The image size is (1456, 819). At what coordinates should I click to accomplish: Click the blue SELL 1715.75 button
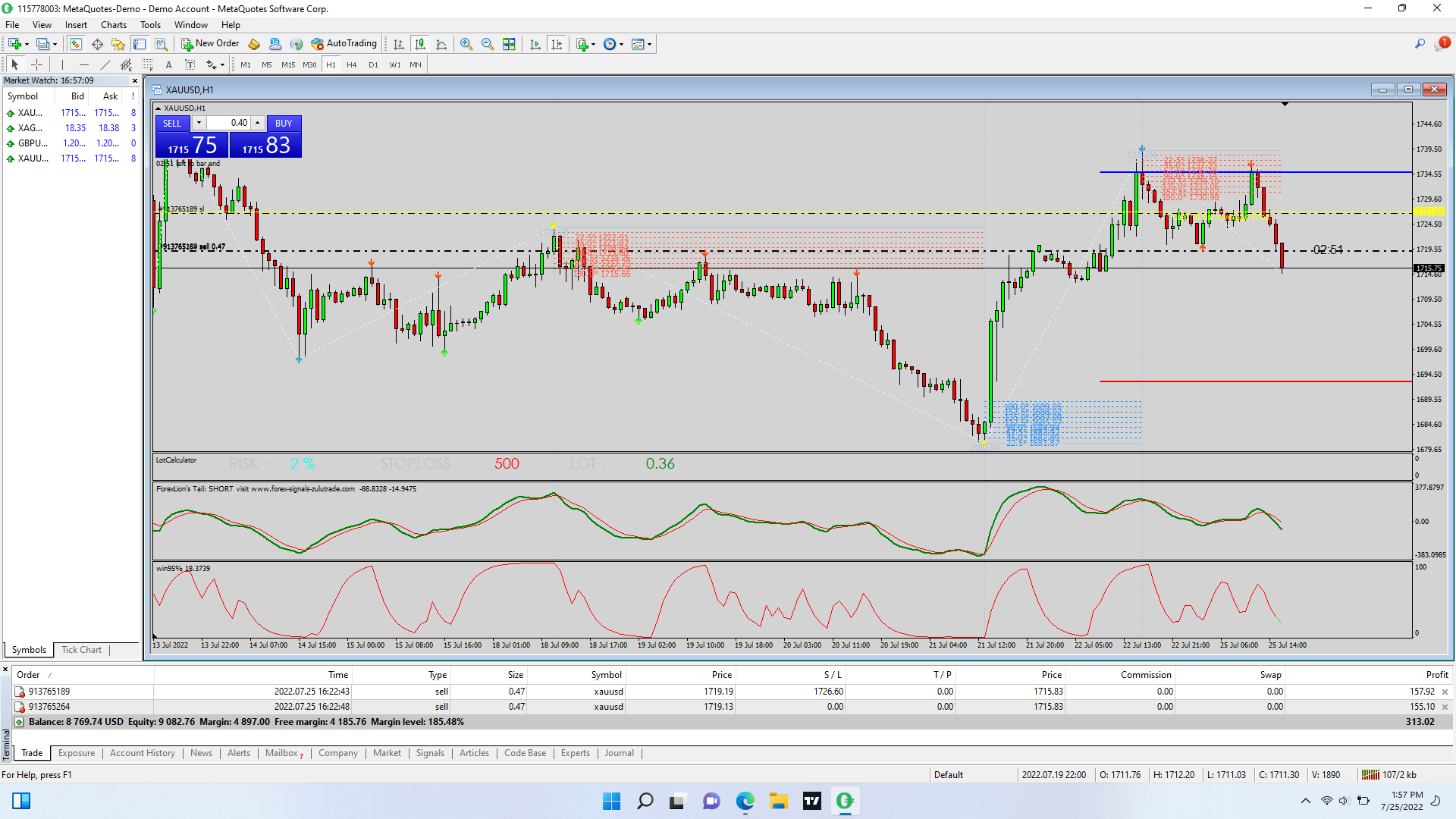point(192,145)
